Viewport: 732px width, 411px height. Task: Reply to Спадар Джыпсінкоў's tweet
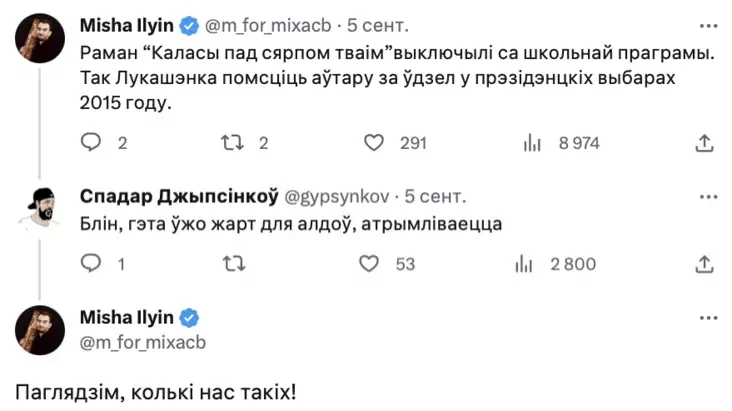coord(91,264)
